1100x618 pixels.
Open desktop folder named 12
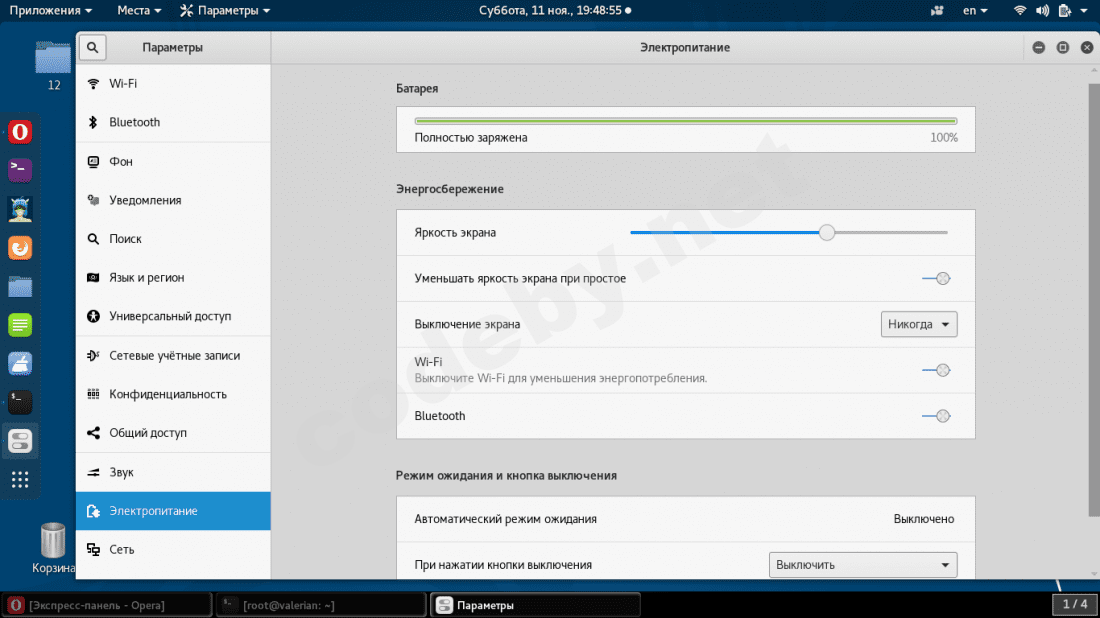click(53, 66)
